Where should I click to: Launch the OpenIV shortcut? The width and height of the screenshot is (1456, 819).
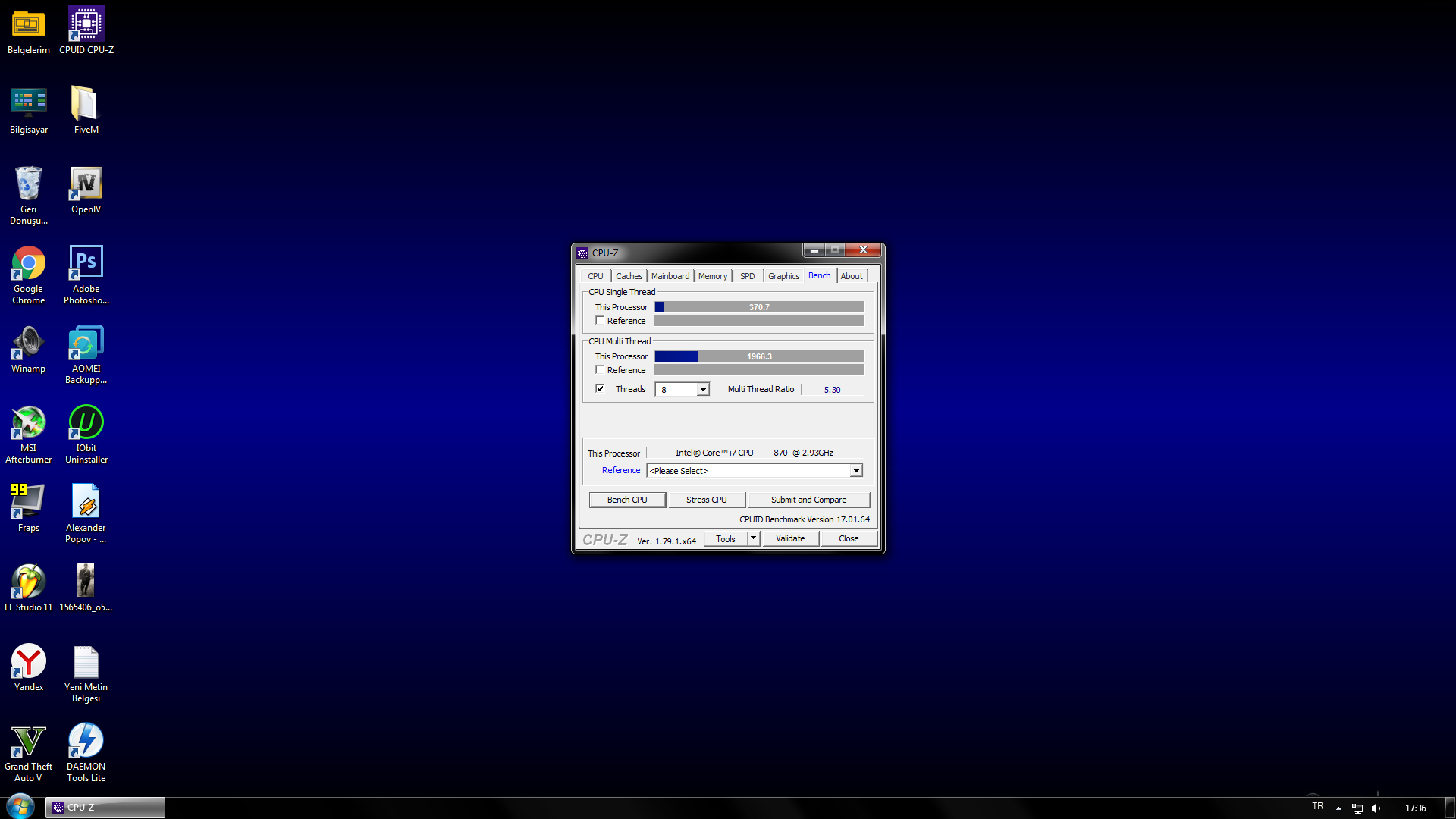pyautogui.click(x=86, y=191)
